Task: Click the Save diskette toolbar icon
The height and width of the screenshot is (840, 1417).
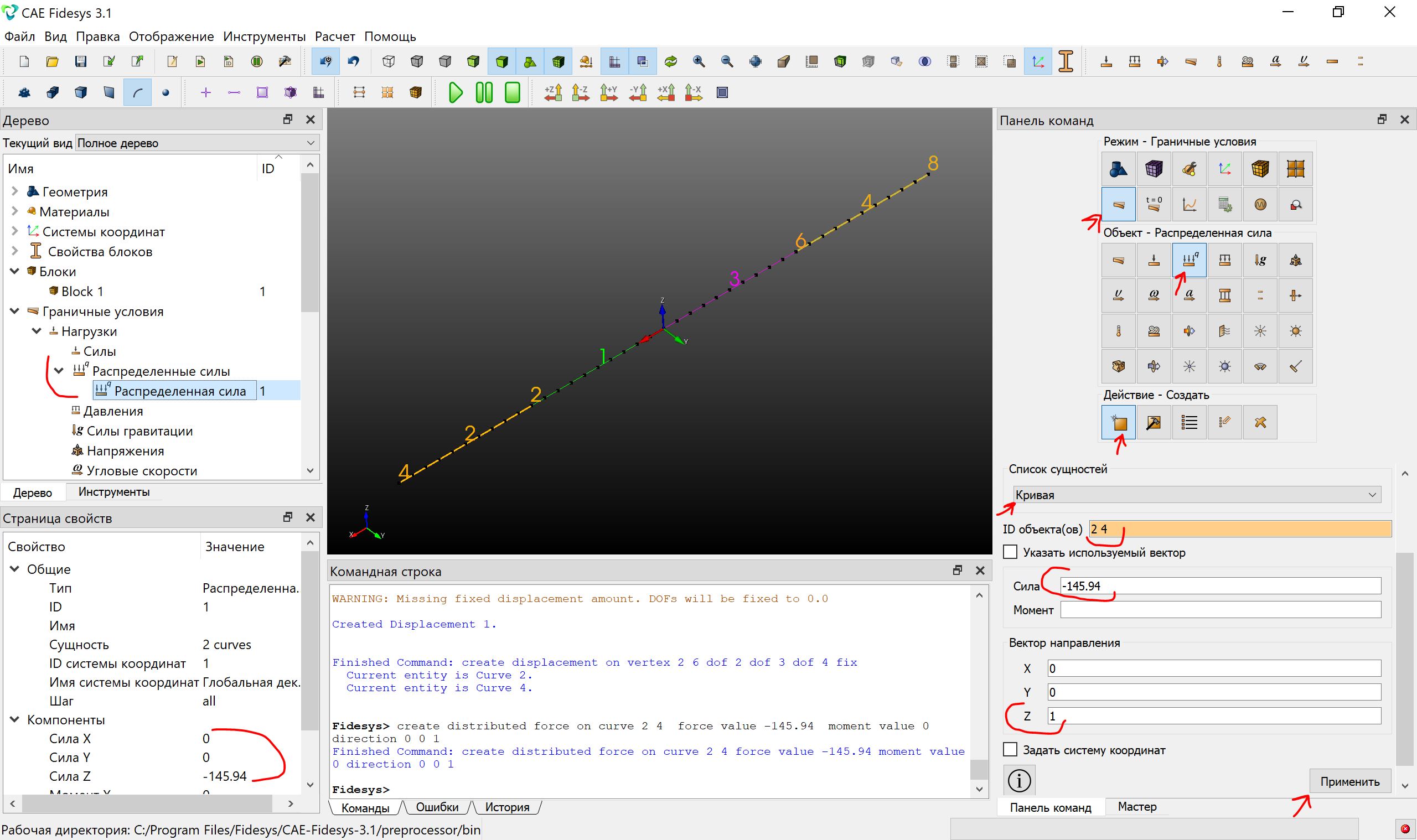Action: [x=80, y=61]
